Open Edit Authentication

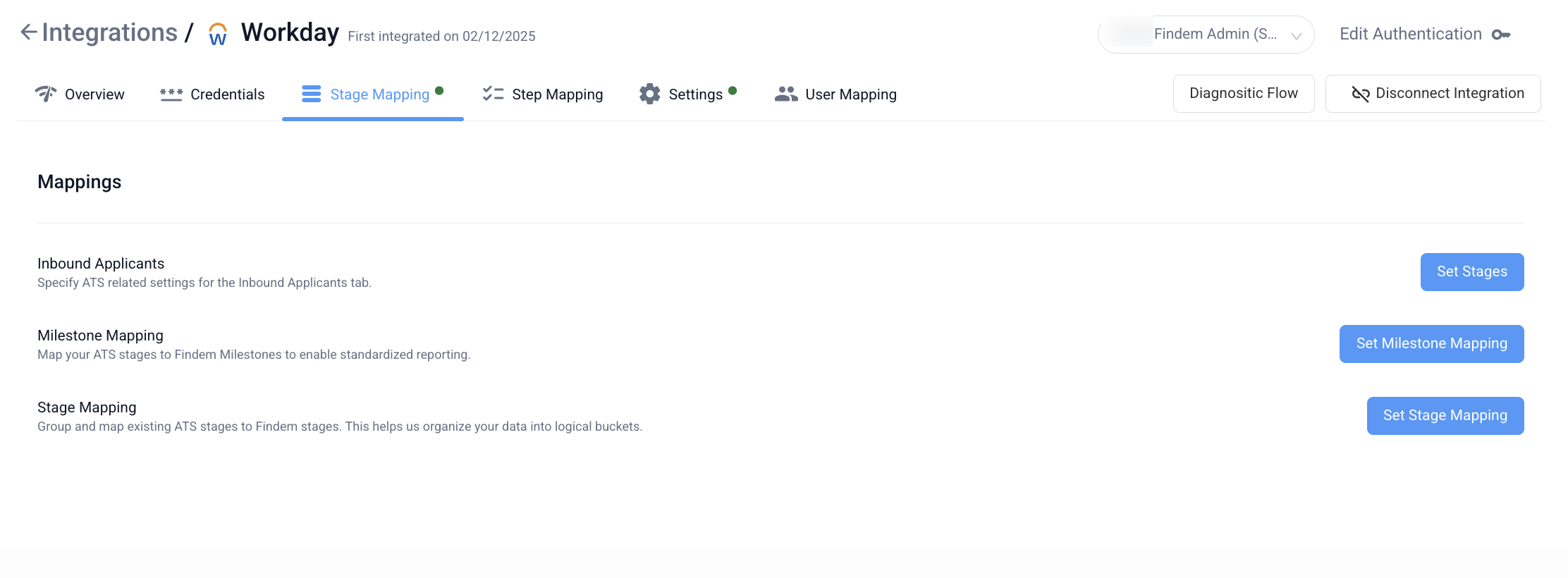pyautogui.click(x=1425, y=35)
